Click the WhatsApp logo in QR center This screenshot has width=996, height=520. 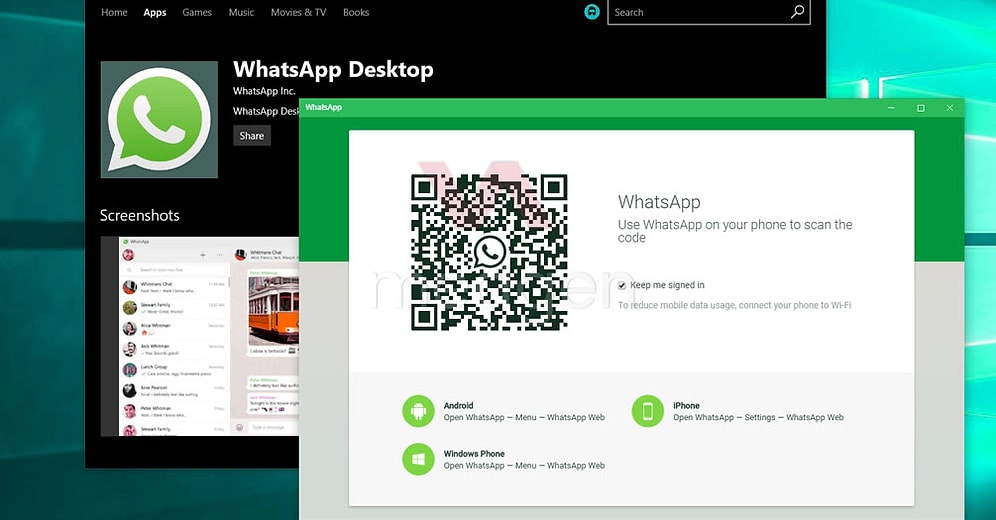pyautogui.click(x=489, y=253)
